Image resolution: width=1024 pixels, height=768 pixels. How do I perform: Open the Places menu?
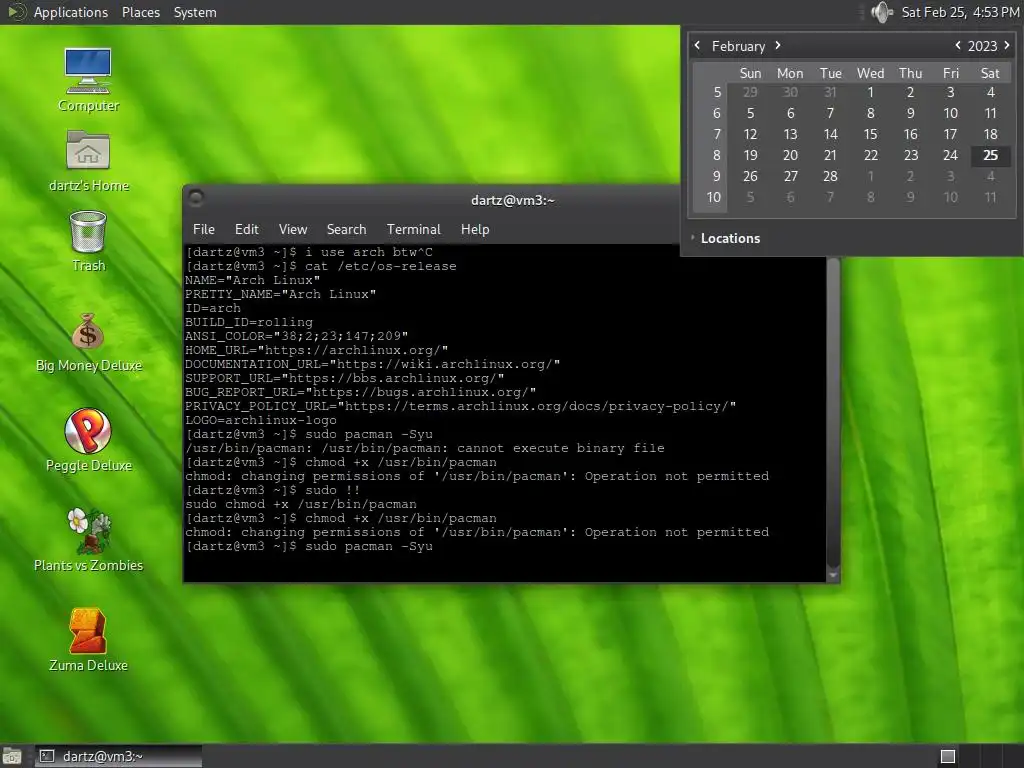pos(140,12)
